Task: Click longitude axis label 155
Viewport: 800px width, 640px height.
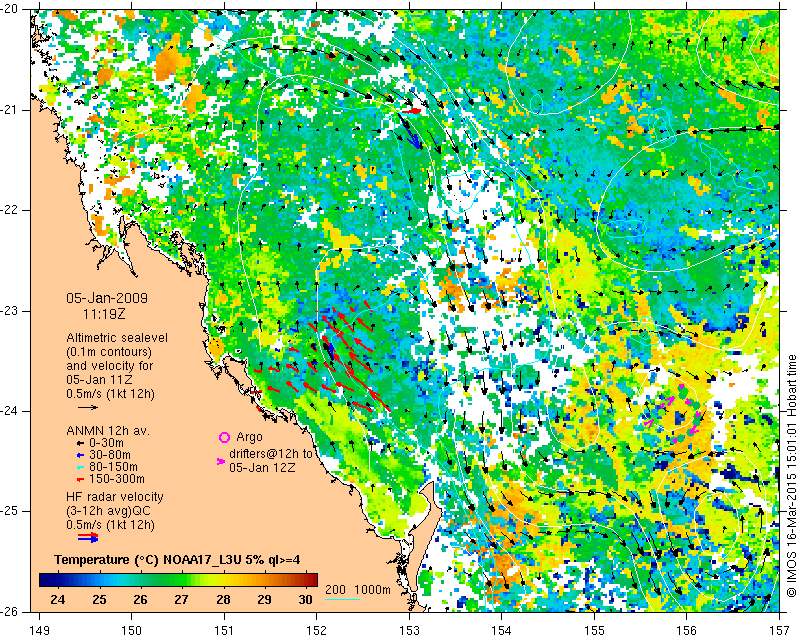Action: coord(594,630)
